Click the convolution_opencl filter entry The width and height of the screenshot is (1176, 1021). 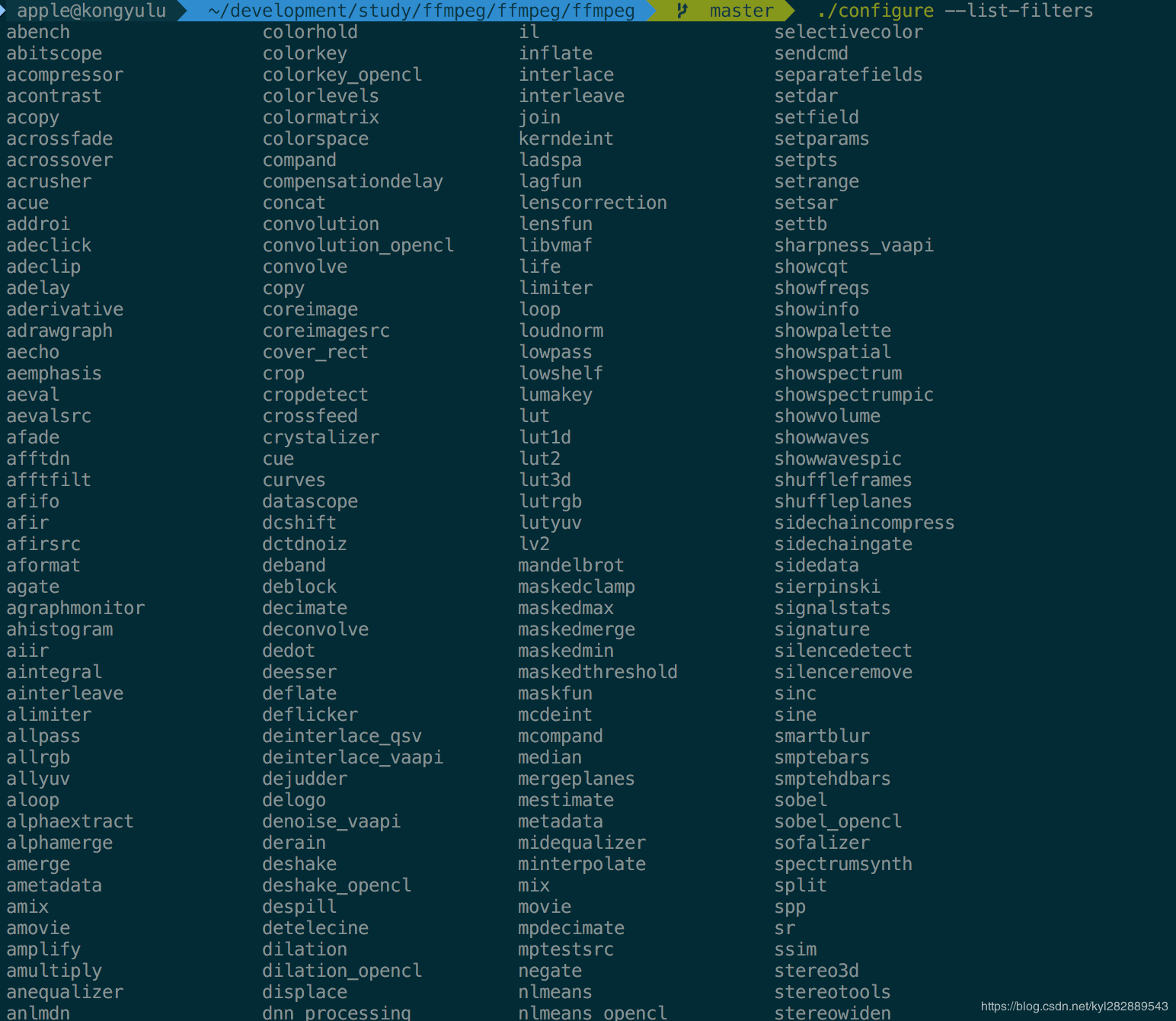click(x=358, y=245)
